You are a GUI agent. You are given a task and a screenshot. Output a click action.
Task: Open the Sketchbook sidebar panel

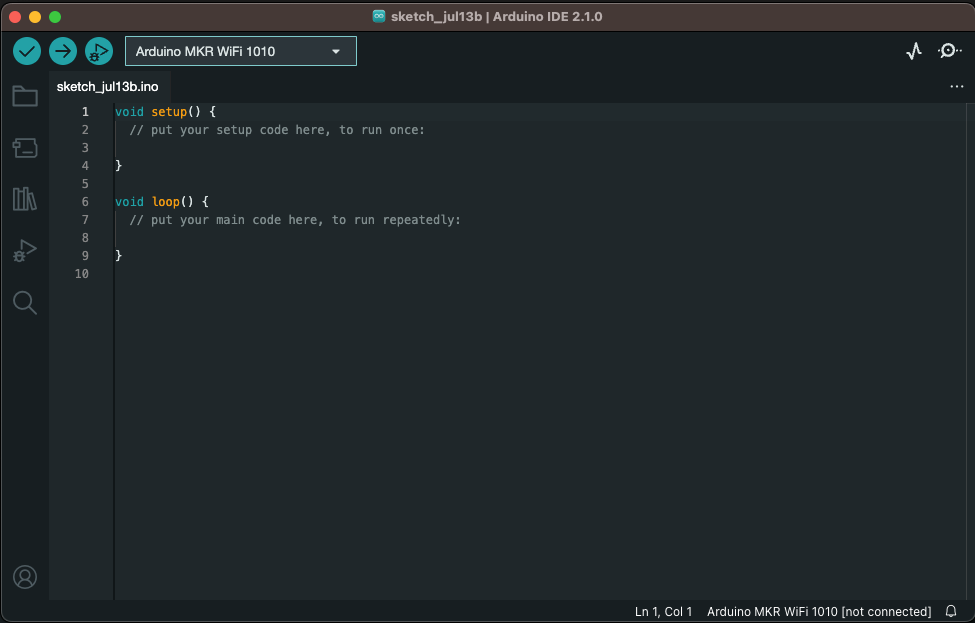click(24, 95)
